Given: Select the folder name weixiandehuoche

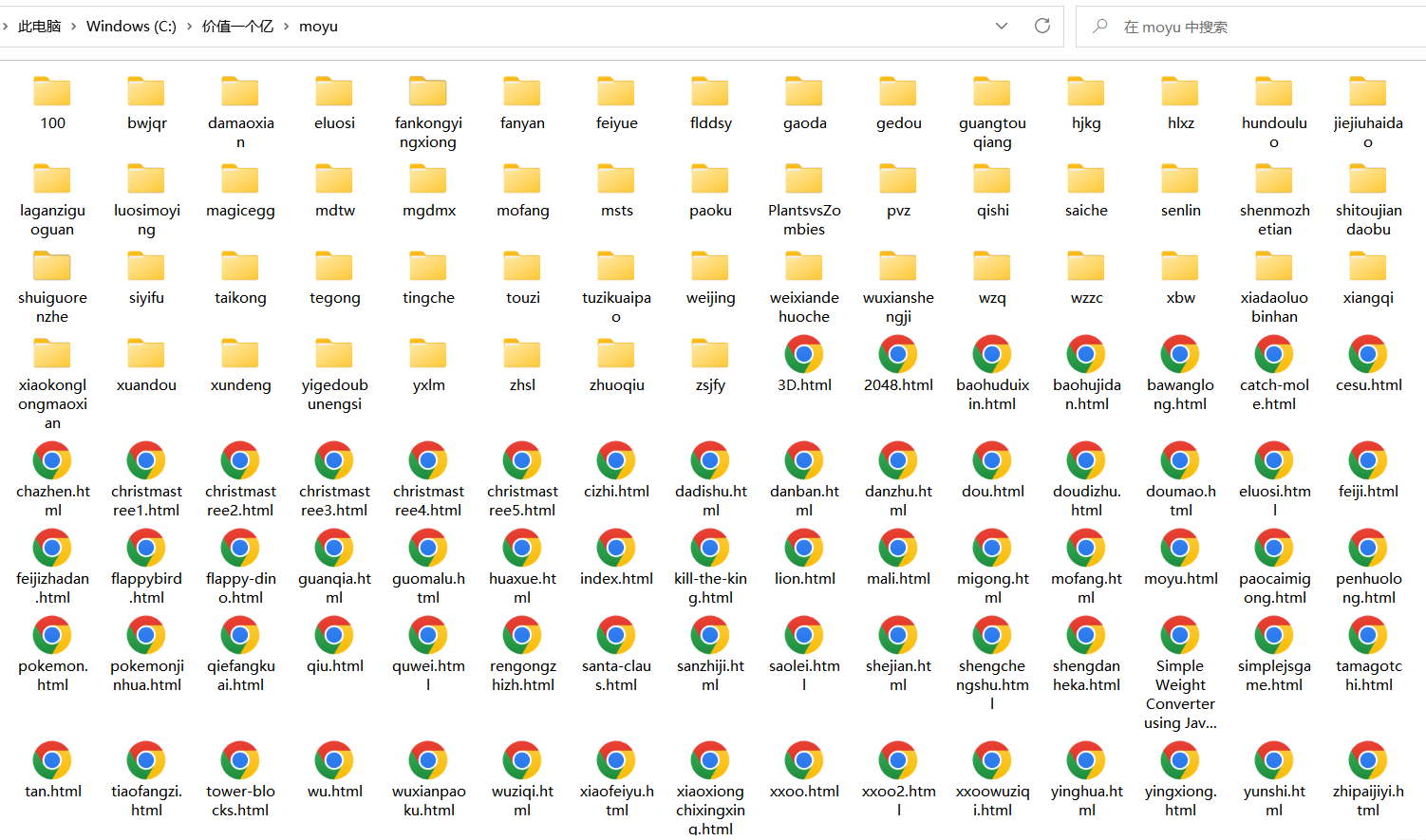Looking at the screenshot, I should (804, 308).
